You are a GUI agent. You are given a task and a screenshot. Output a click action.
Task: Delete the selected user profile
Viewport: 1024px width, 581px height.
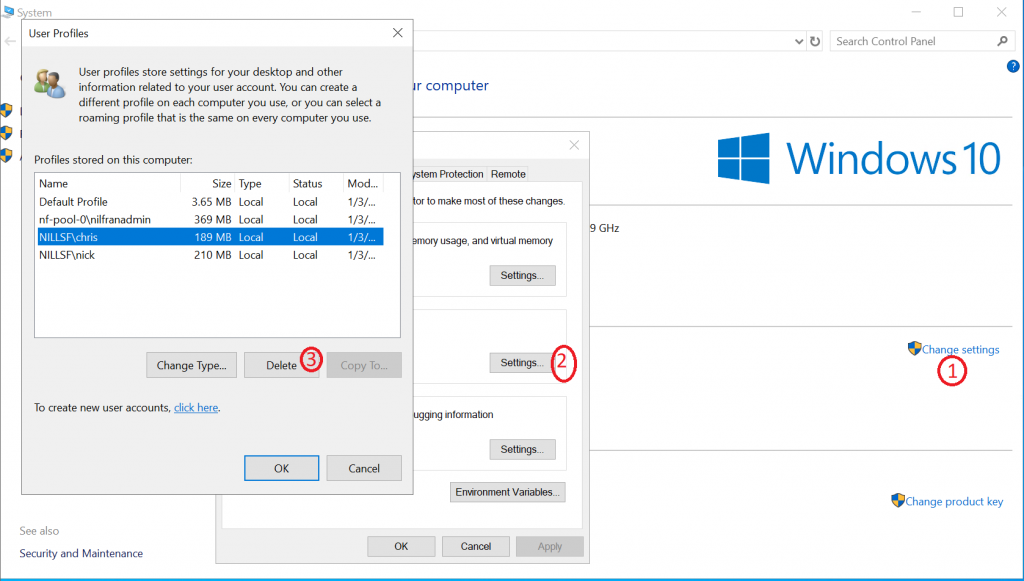point(281,366)
